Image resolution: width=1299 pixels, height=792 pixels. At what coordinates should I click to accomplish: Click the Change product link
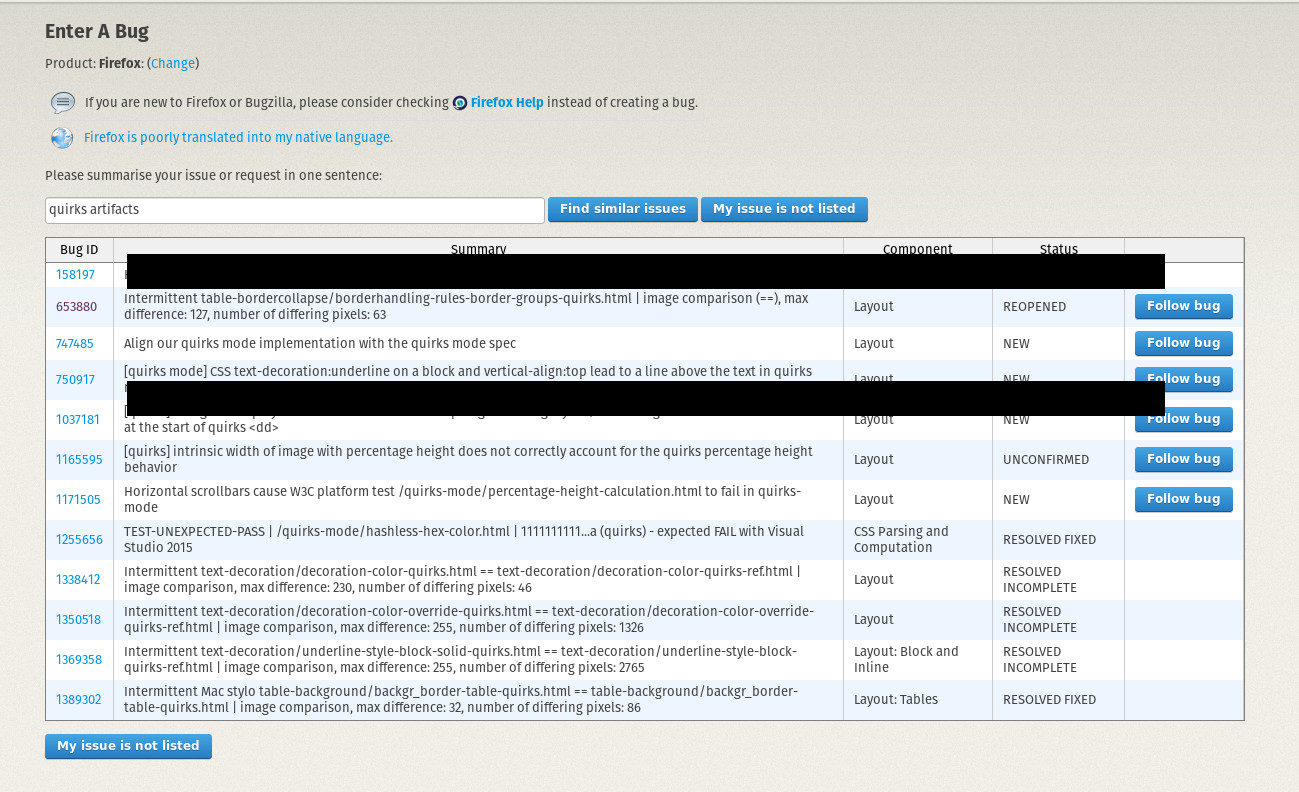coord(173,63)
